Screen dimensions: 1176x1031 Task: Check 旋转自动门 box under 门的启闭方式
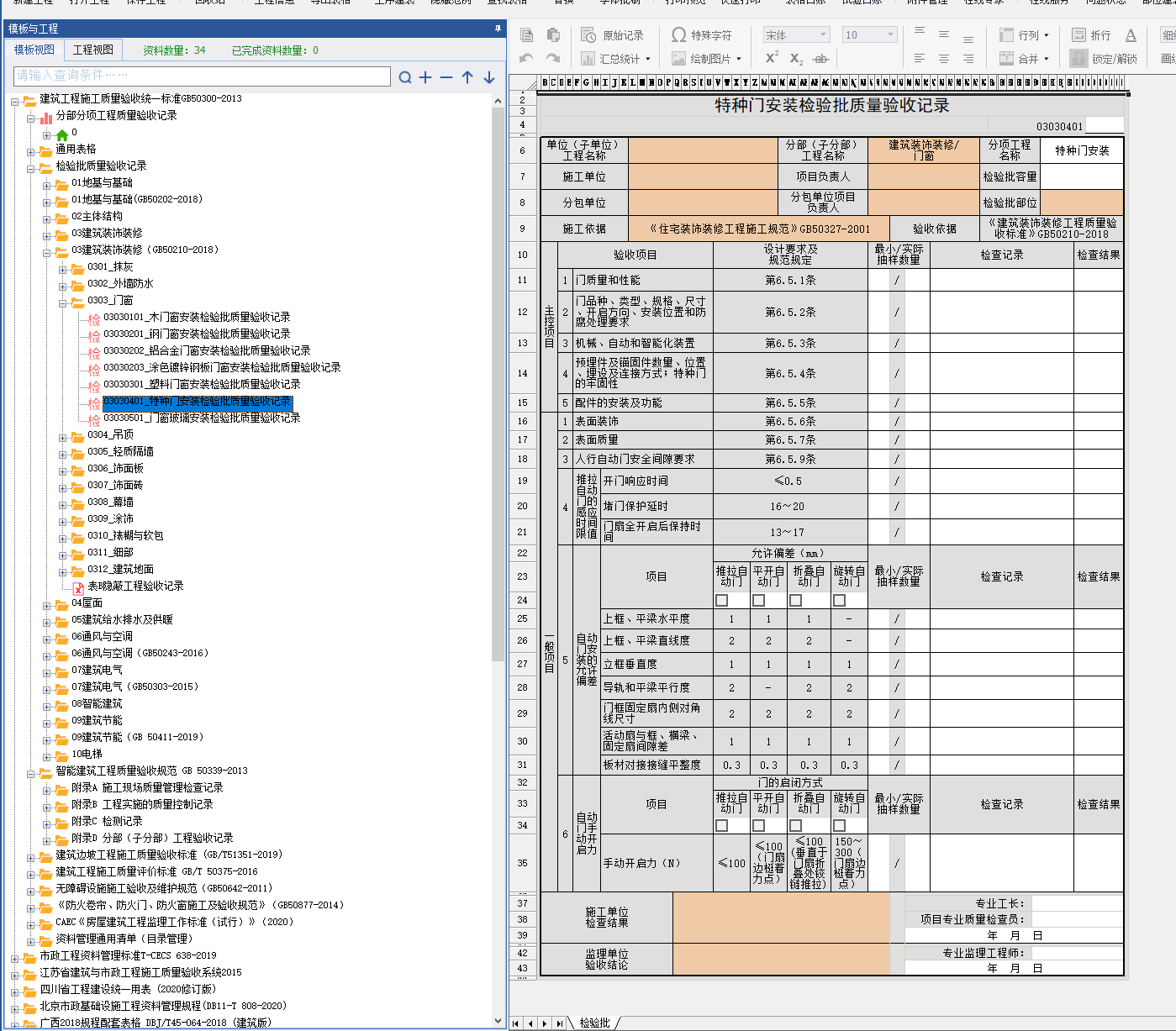(x=839, y=825)
